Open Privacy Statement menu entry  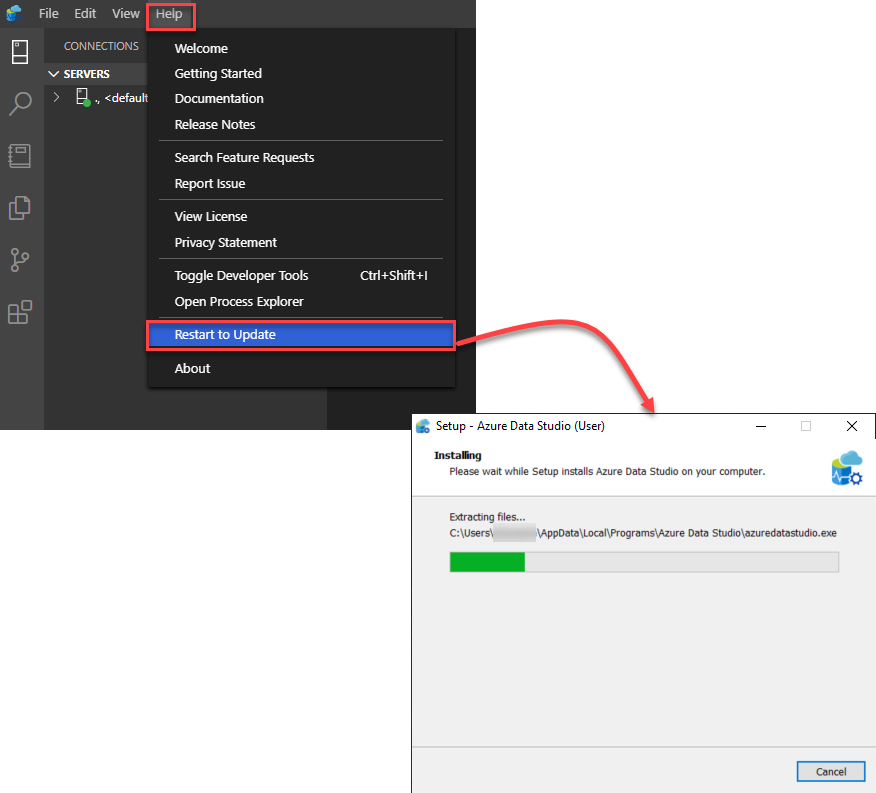point(301,243)
